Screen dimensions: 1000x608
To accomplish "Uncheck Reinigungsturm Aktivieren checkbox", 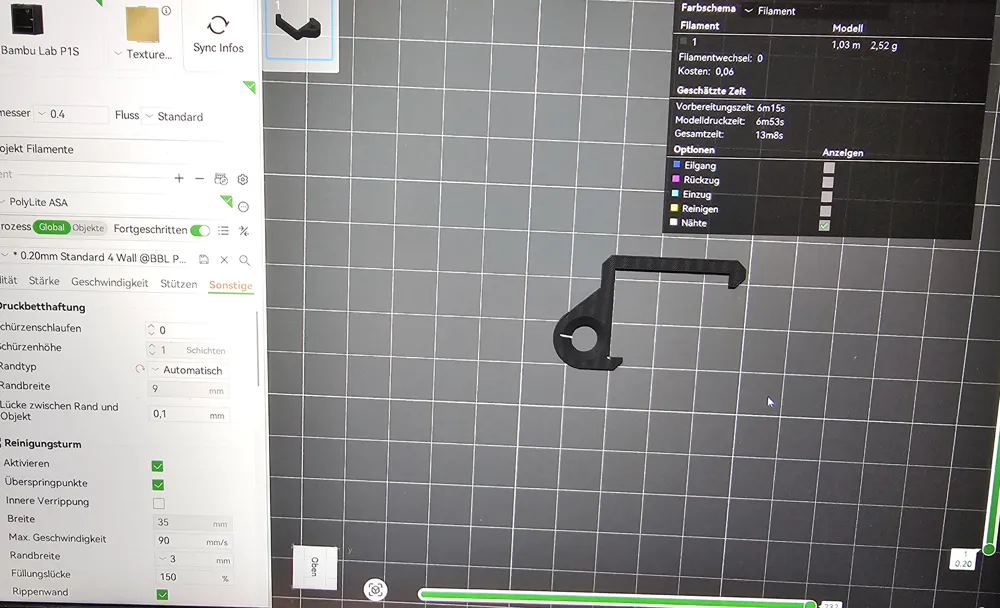I will point(158,466).
